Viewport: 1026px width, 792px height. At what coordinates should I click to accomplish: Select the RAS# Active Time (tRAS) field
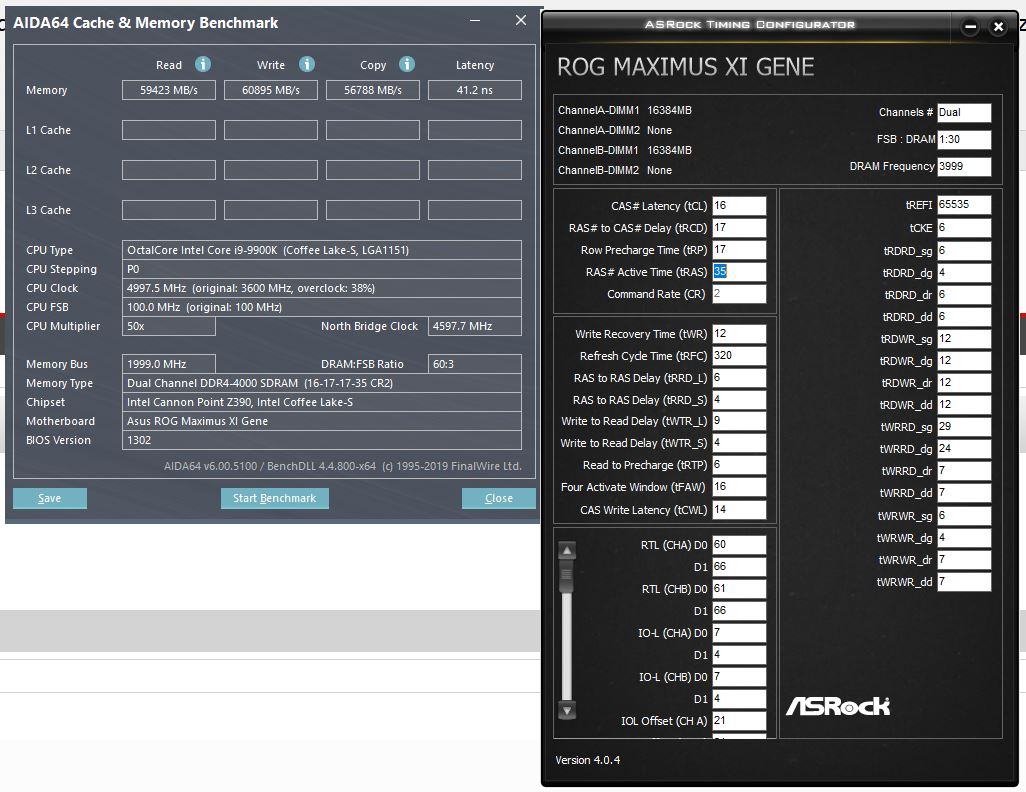739,272
